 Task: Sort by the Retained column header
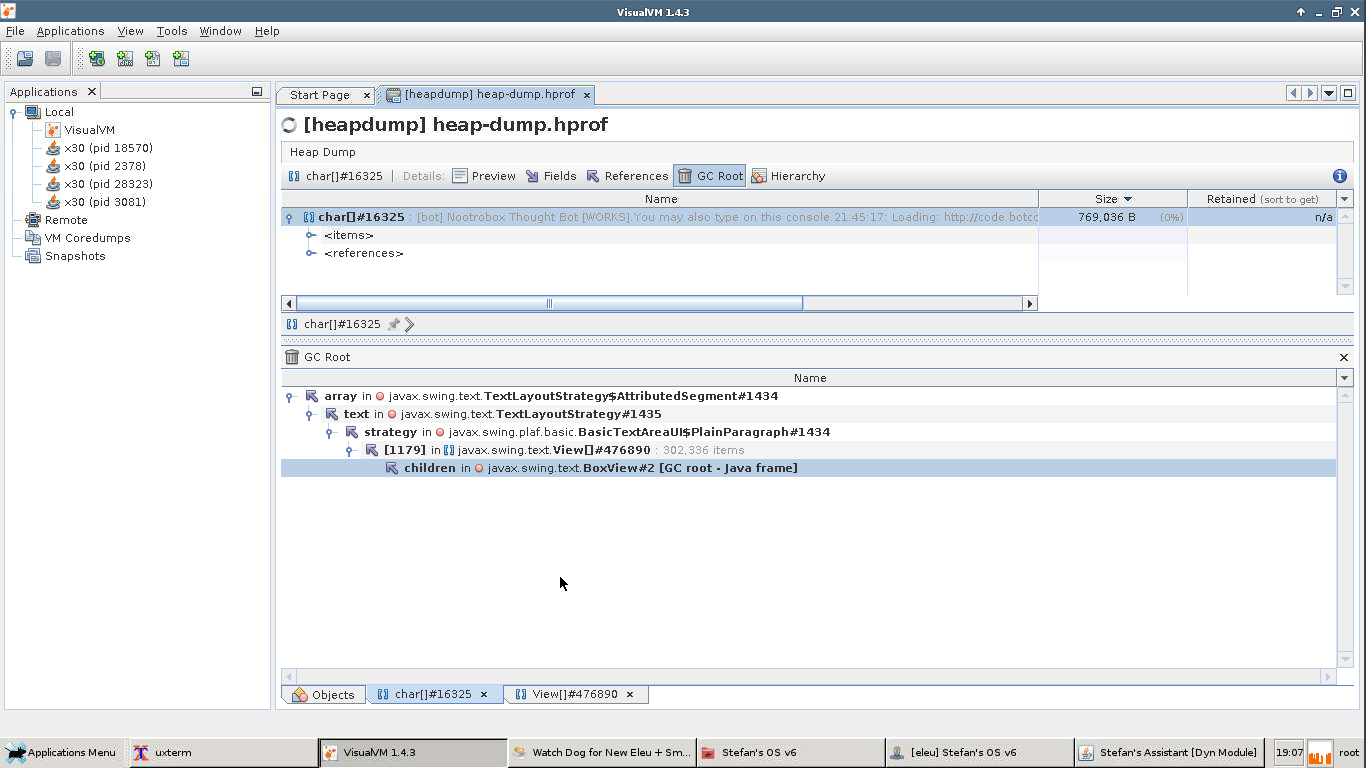tap(1261, 199)
